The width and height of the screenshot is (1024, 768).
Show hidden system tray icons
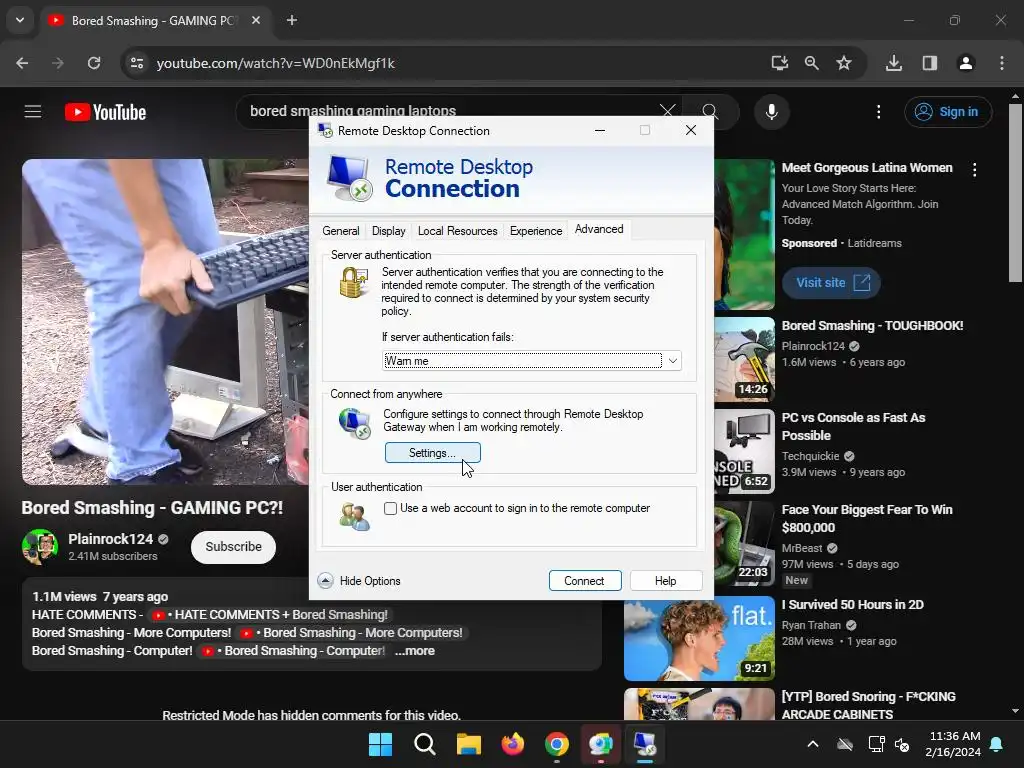tap(812, 744)
